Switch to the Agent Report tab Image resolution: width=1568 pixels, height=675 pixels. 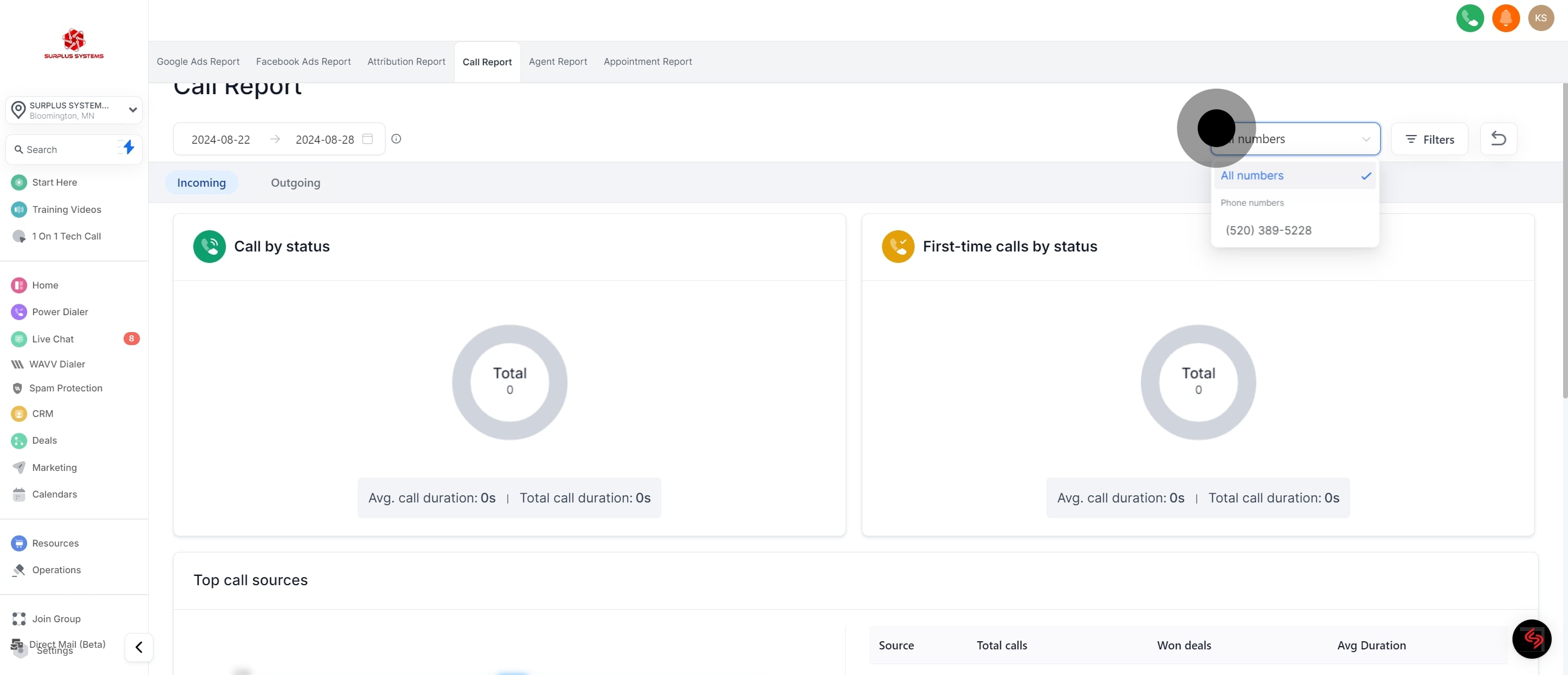(558, 62)
